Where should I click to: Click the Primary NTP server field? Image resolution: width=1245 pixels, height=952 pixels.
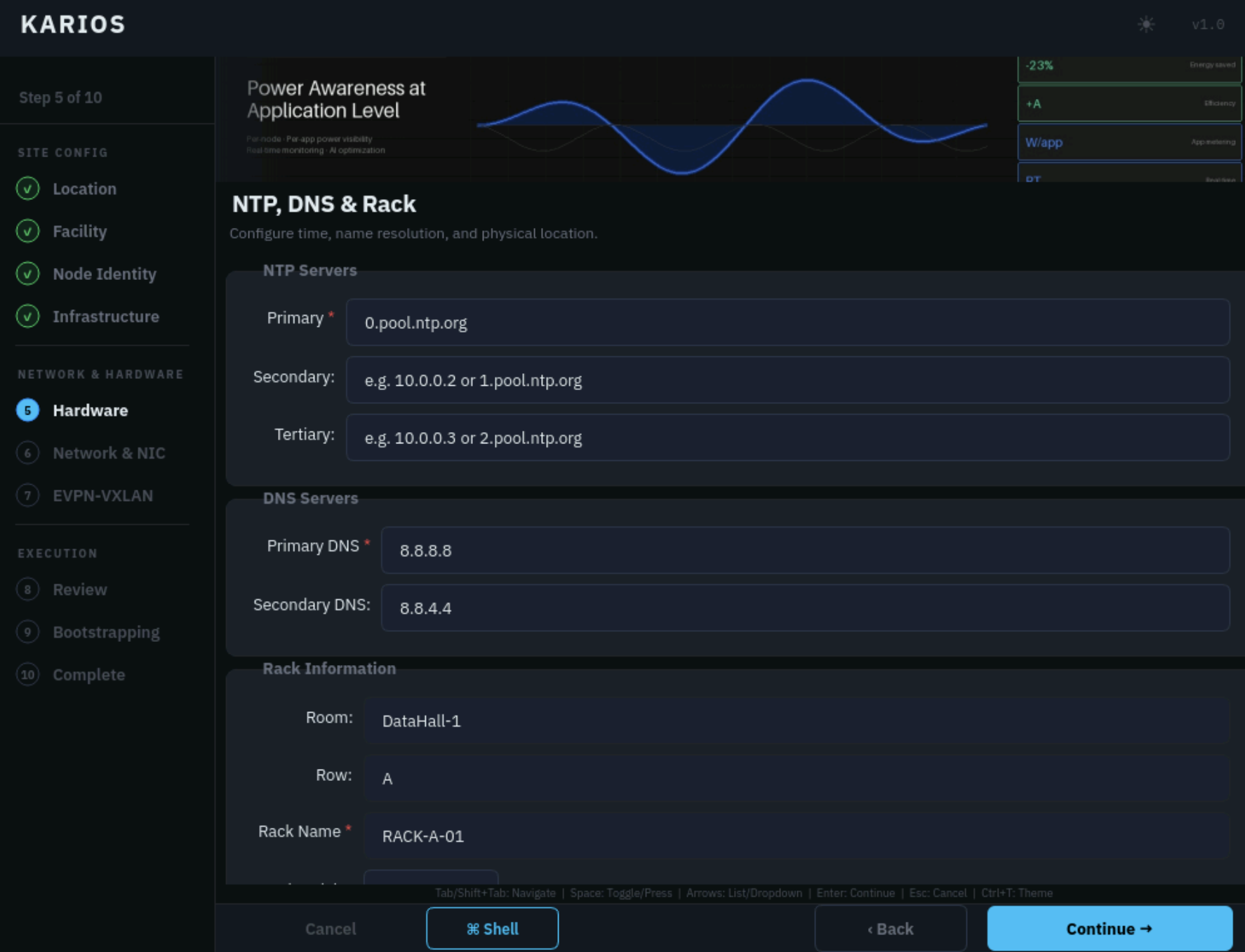[x=787, y=323]
